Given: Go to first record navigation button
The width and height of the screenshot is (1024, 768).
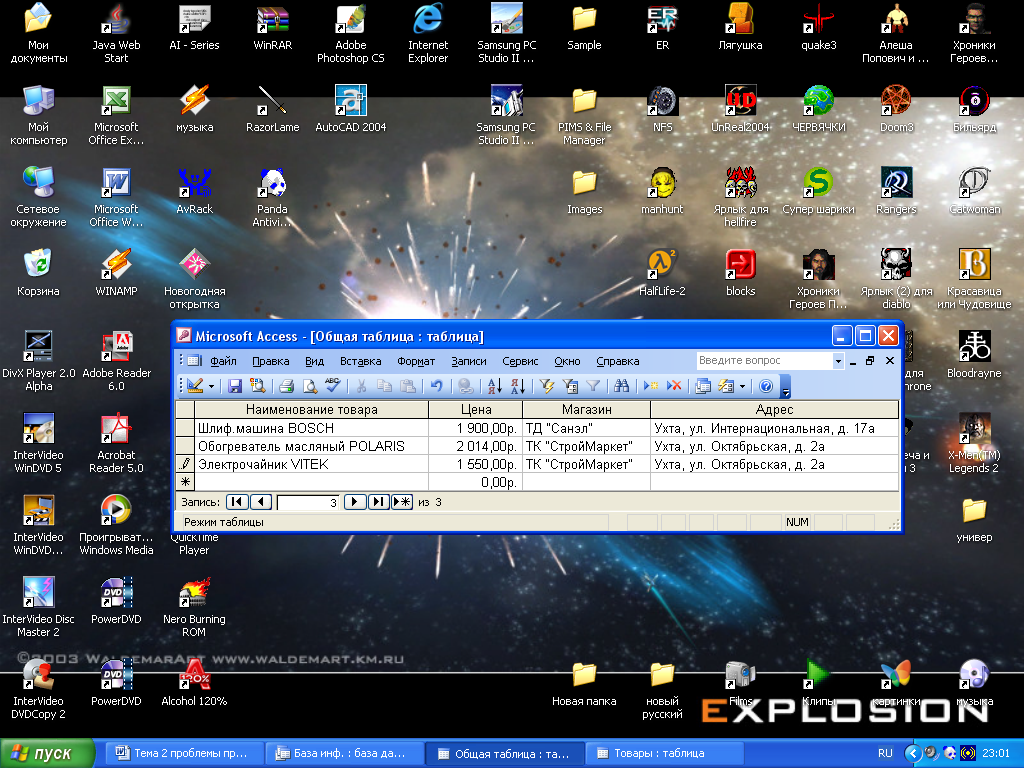Looking at the screenshot, I should pos(237,502).
